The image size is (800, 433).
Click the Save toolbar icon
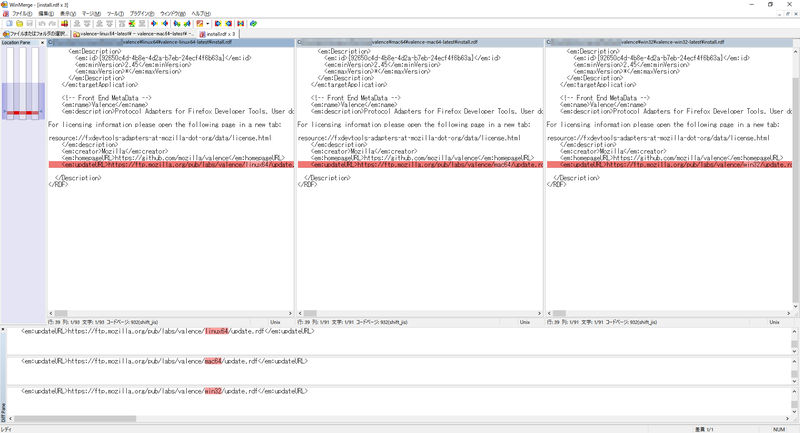click(30, 23)
